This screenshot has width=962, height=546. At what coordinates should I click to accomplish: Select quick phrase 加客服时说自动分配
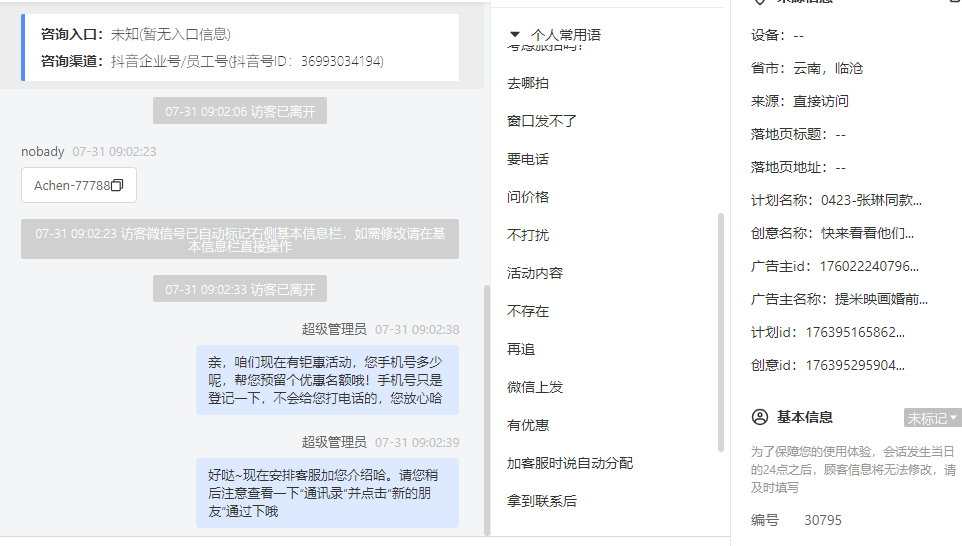570,464
